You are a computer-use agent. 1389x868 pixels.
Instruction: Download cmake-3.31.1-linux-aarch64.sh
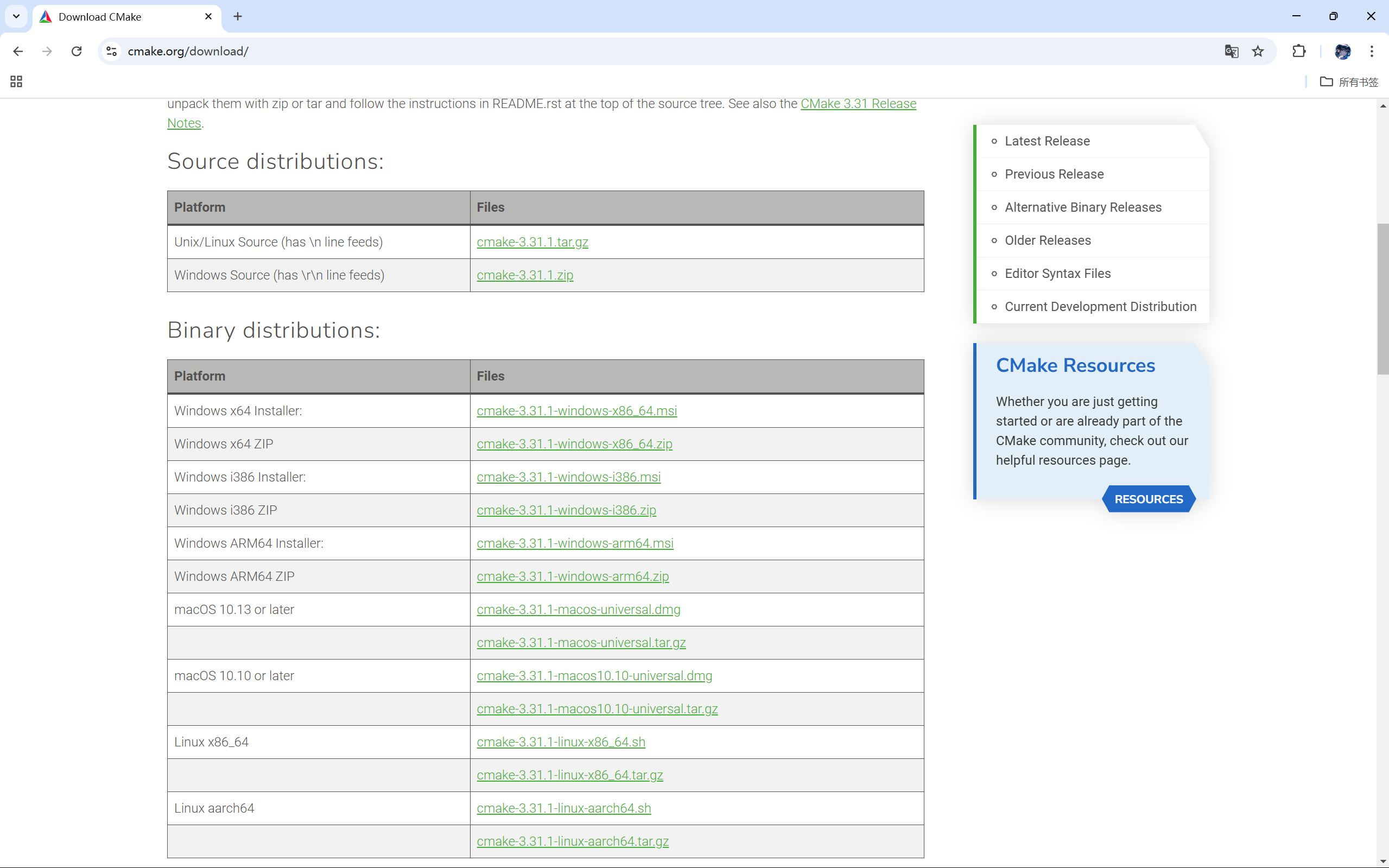pos(563,808)
